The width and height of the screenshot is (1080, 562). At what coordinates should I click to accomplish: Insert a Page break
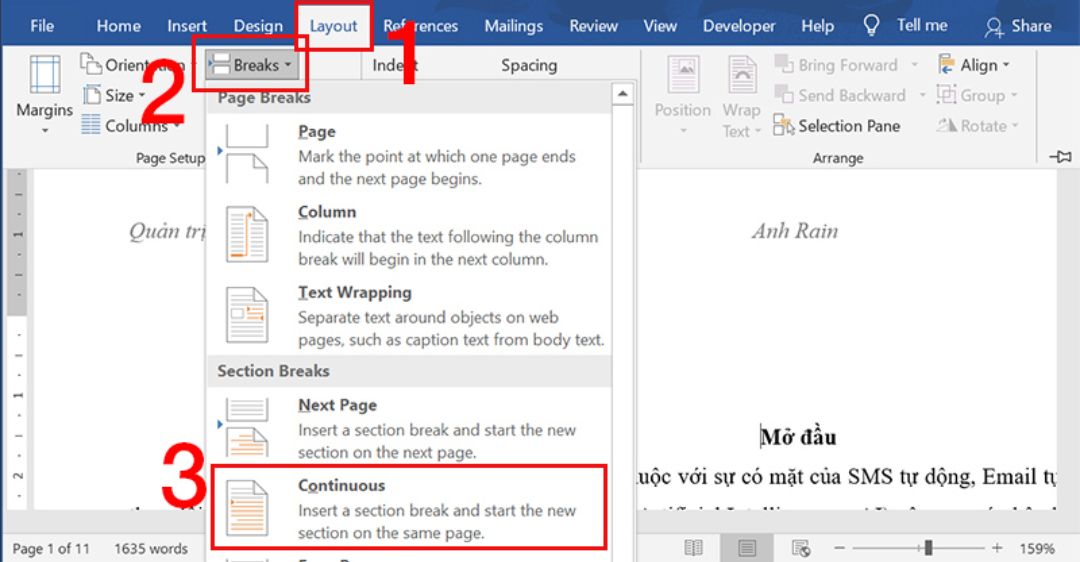[x=410, y=155]
